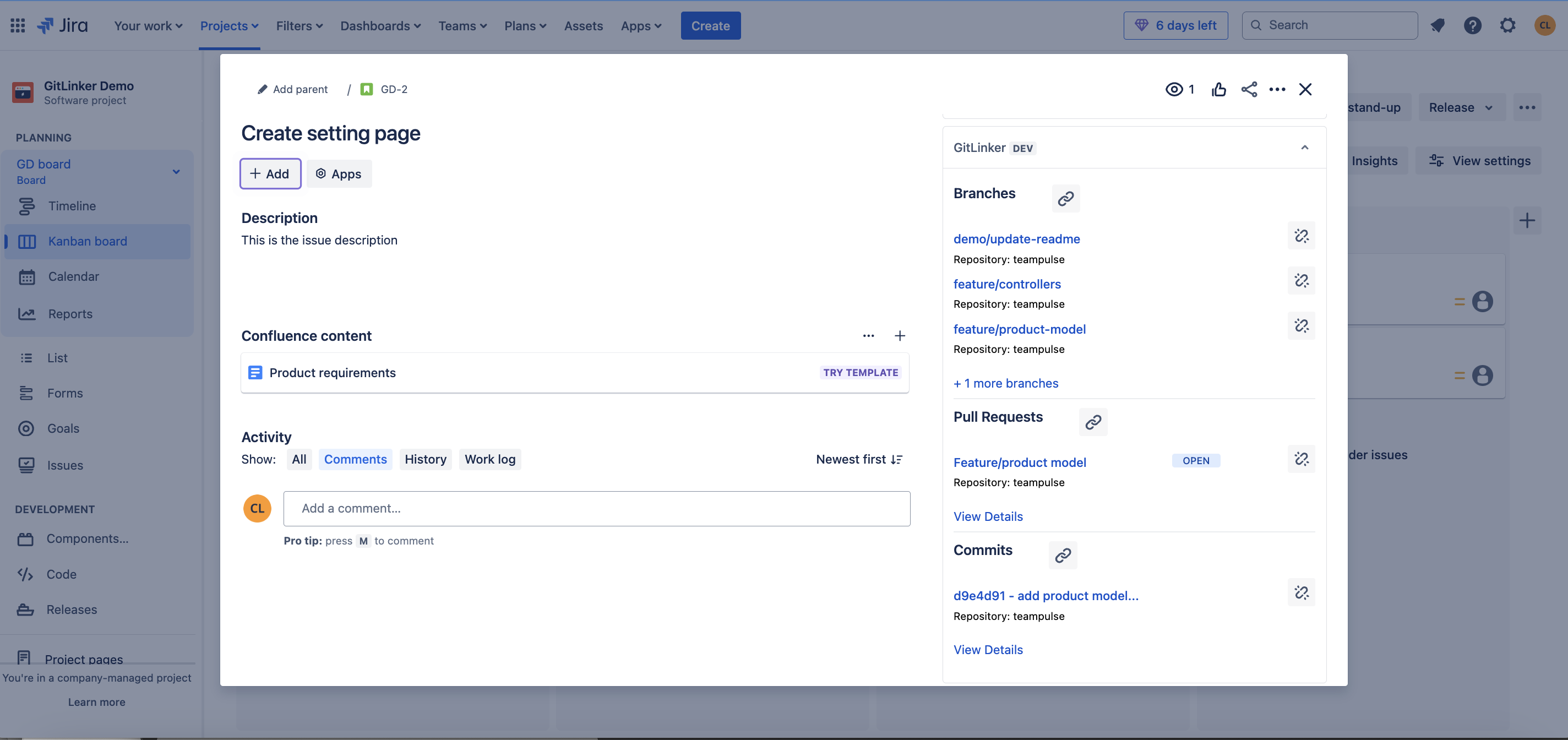
Task: Click the Reports icon in the sidebar
Action: click(27, 313)
